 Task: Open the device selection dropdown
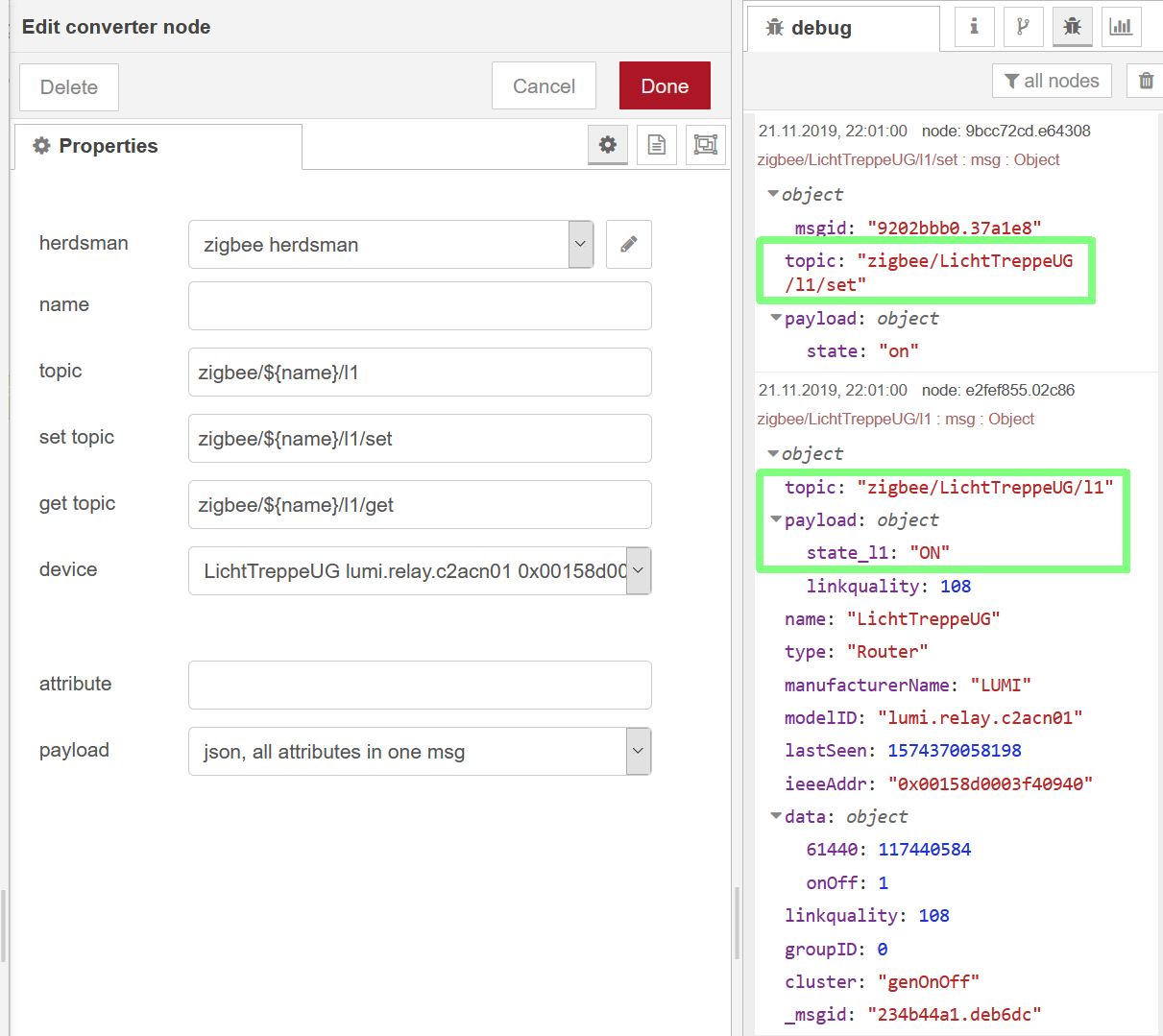641,570
